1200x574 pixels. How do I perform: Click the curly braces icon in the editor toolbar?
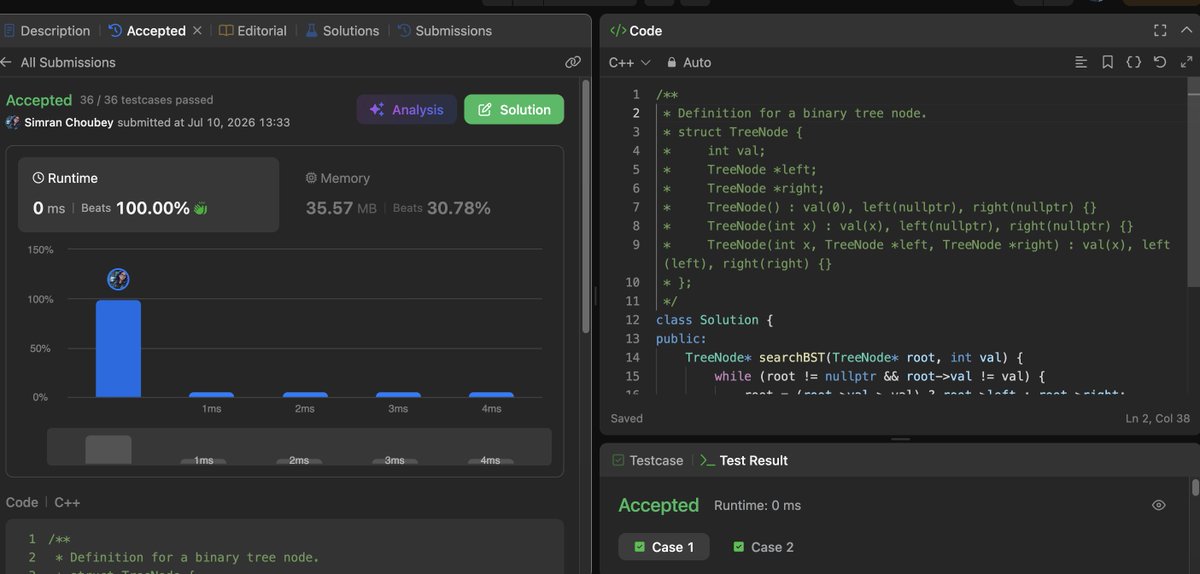point(1133,62)
